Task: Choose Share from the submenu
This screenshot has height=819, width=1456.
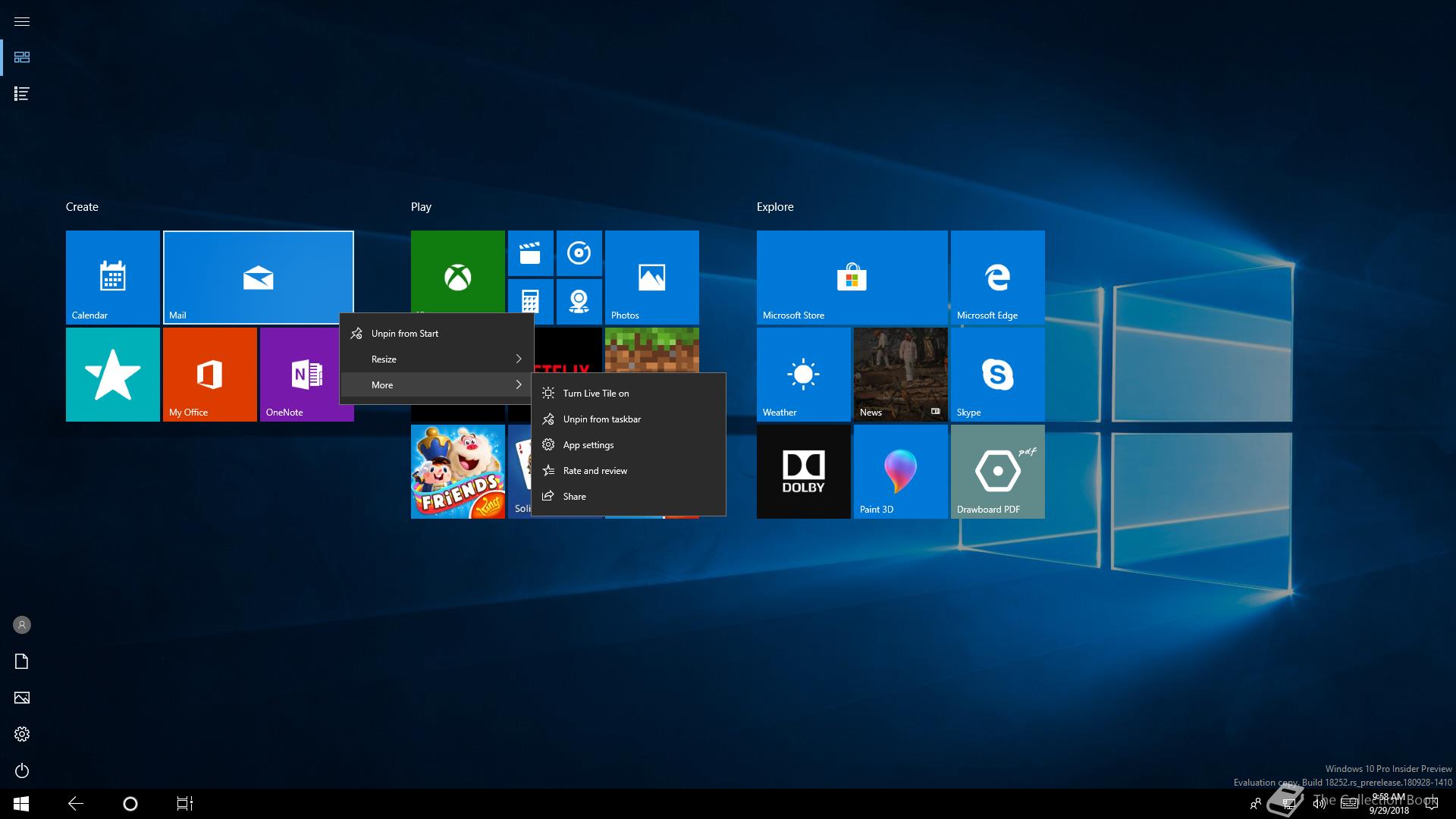Action: [x=629, y=497]
